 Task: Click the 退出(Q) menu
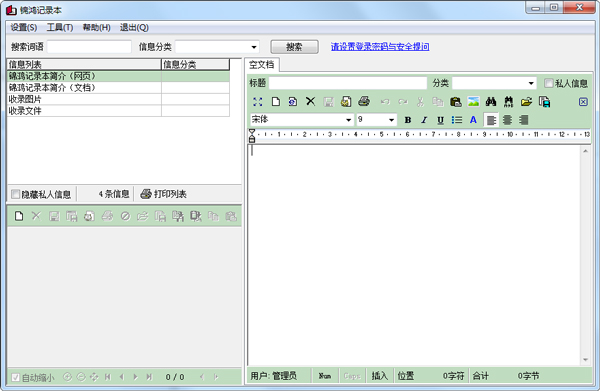[x=134, y=28]
